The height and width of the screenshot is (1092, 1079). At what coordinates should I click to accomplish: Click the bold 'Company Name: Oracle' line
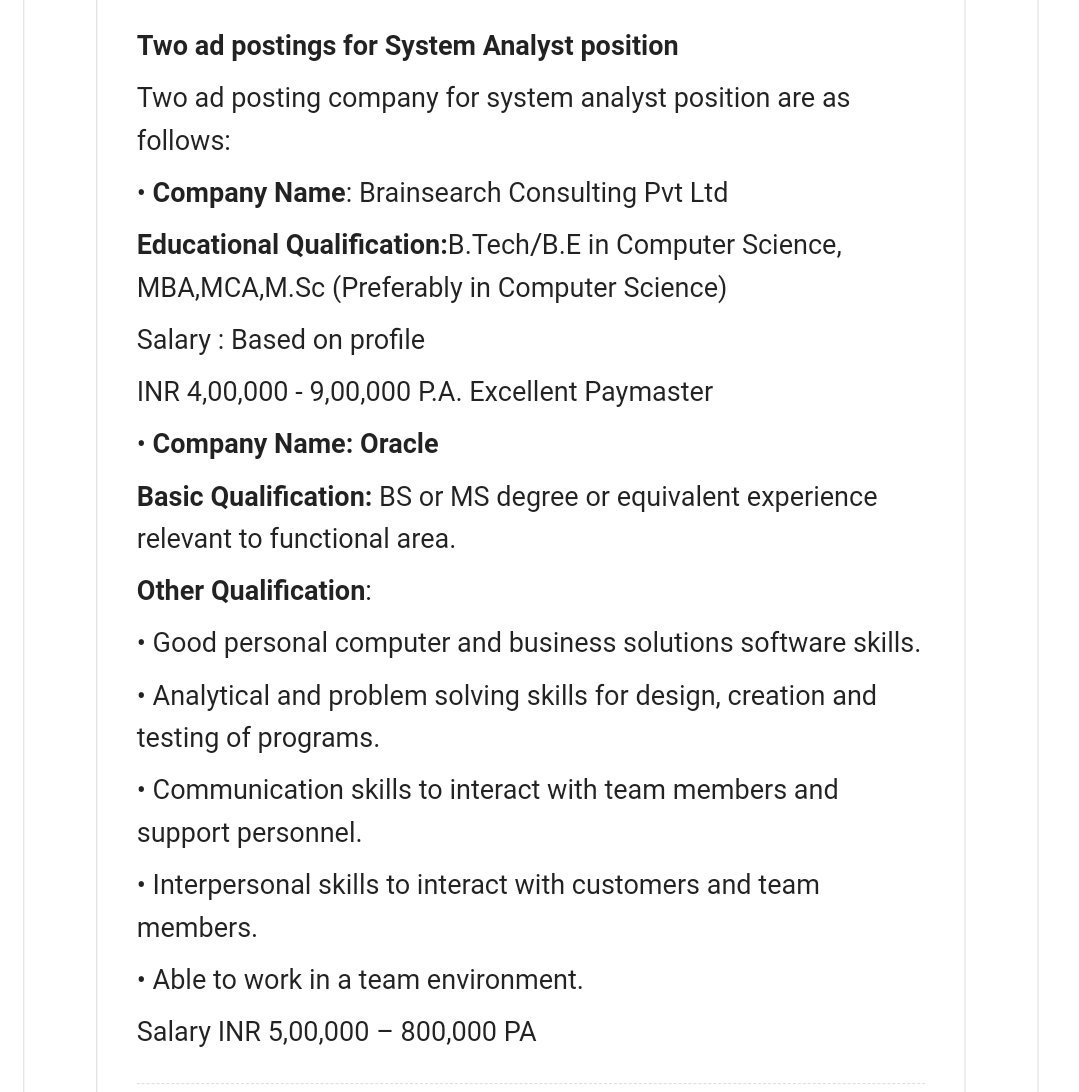tap(295, 444)
